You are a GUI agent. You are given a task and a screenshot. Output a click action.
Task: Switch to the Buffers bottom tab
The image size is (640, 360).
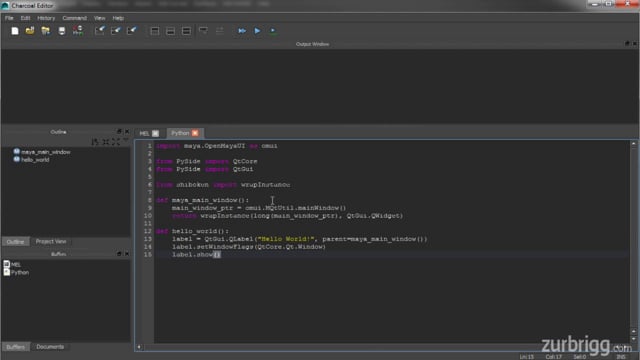16,347
